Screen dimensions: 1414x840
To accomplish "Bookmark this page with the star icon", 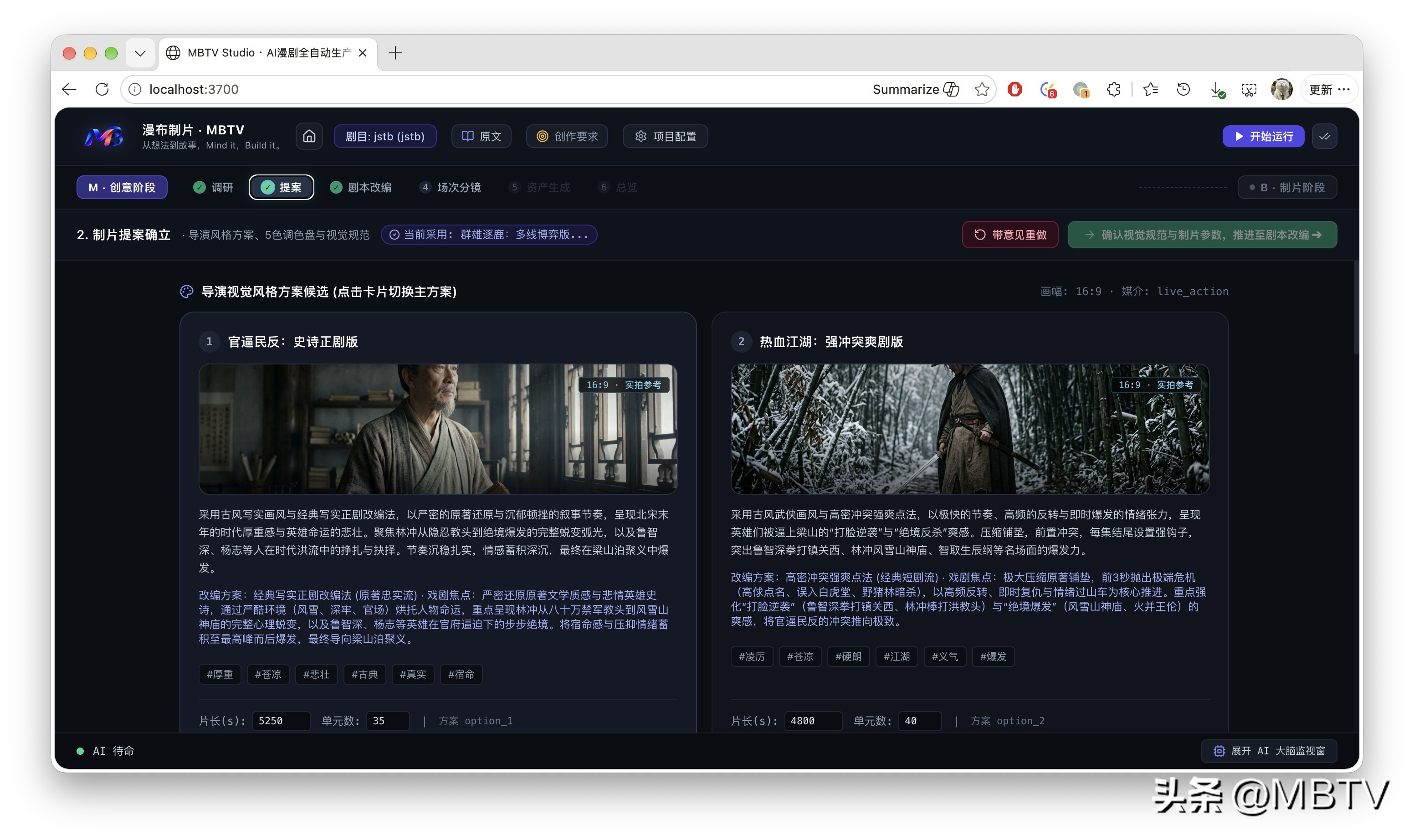I will tap(982, 89).
